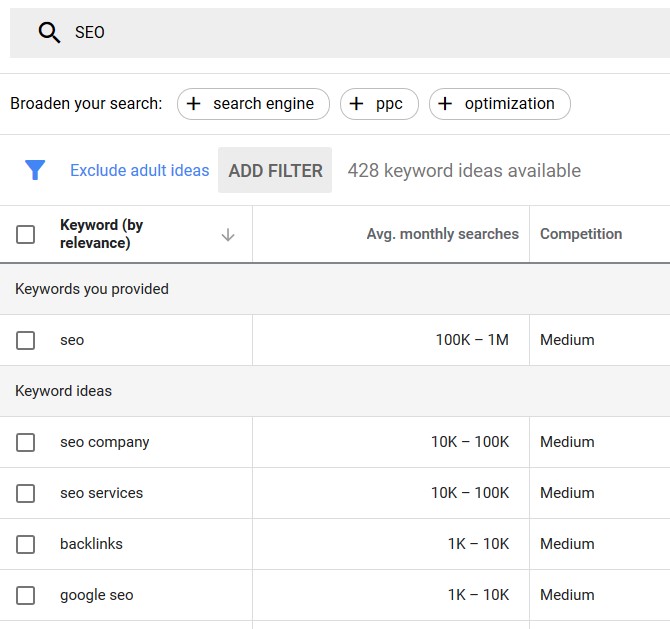The height and width of the screenshot is (629, 670).
Task: Add 'search engine' to broaden search
Action: pyautogui.click(x=262, y=104)
